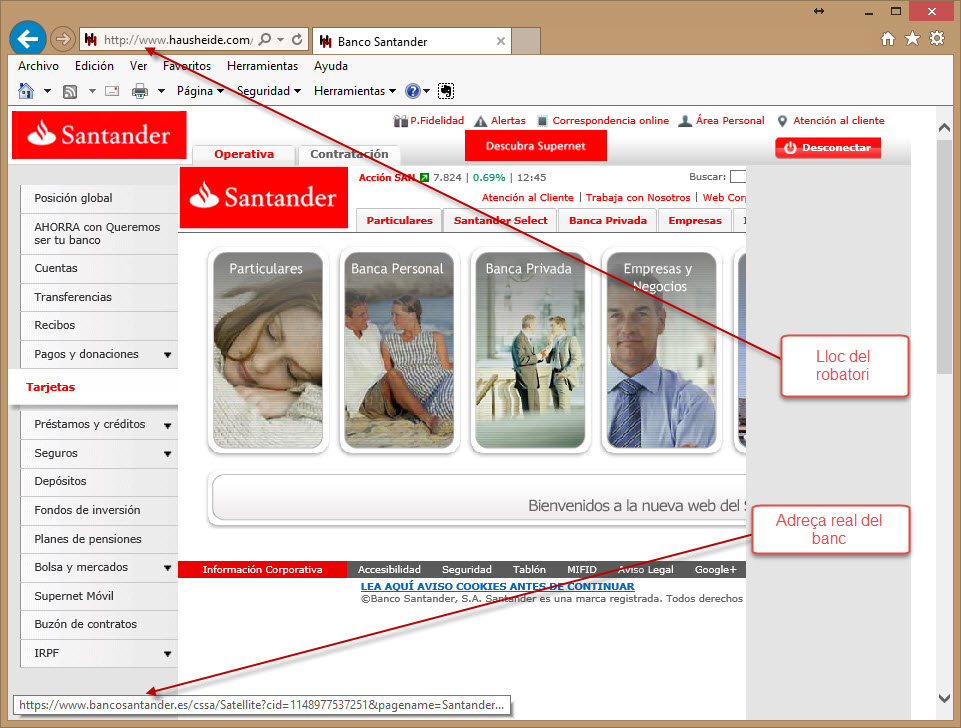Click the Desconectar button

click(x=828, y=148)
